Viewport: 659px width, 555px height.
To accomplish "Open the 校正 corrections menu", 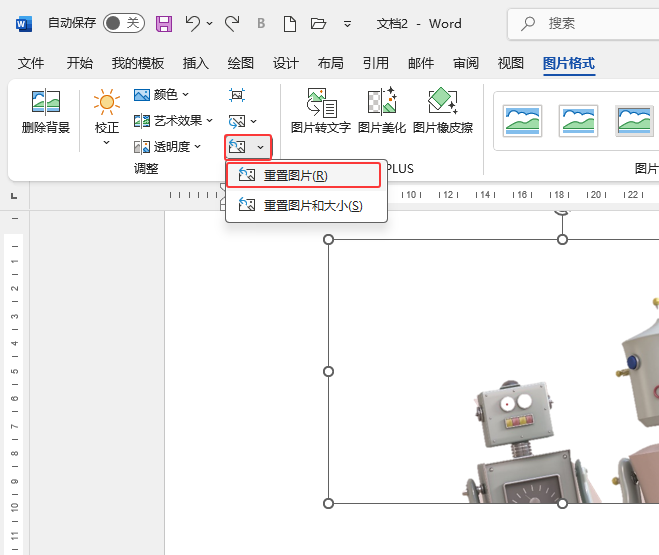I will click(107, 117).
